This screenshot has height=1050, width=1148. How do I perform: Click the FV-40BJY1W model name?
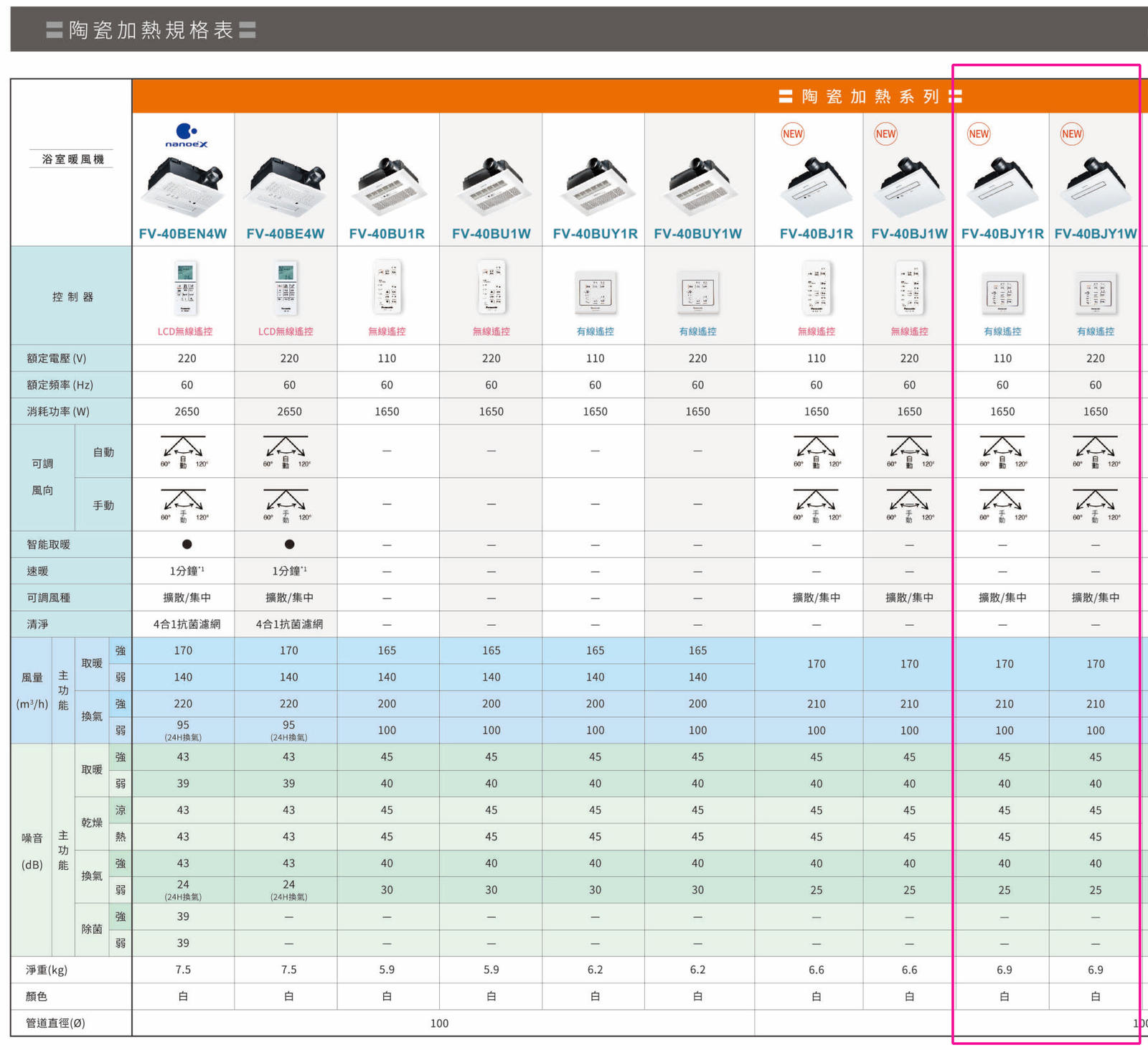1096,234
